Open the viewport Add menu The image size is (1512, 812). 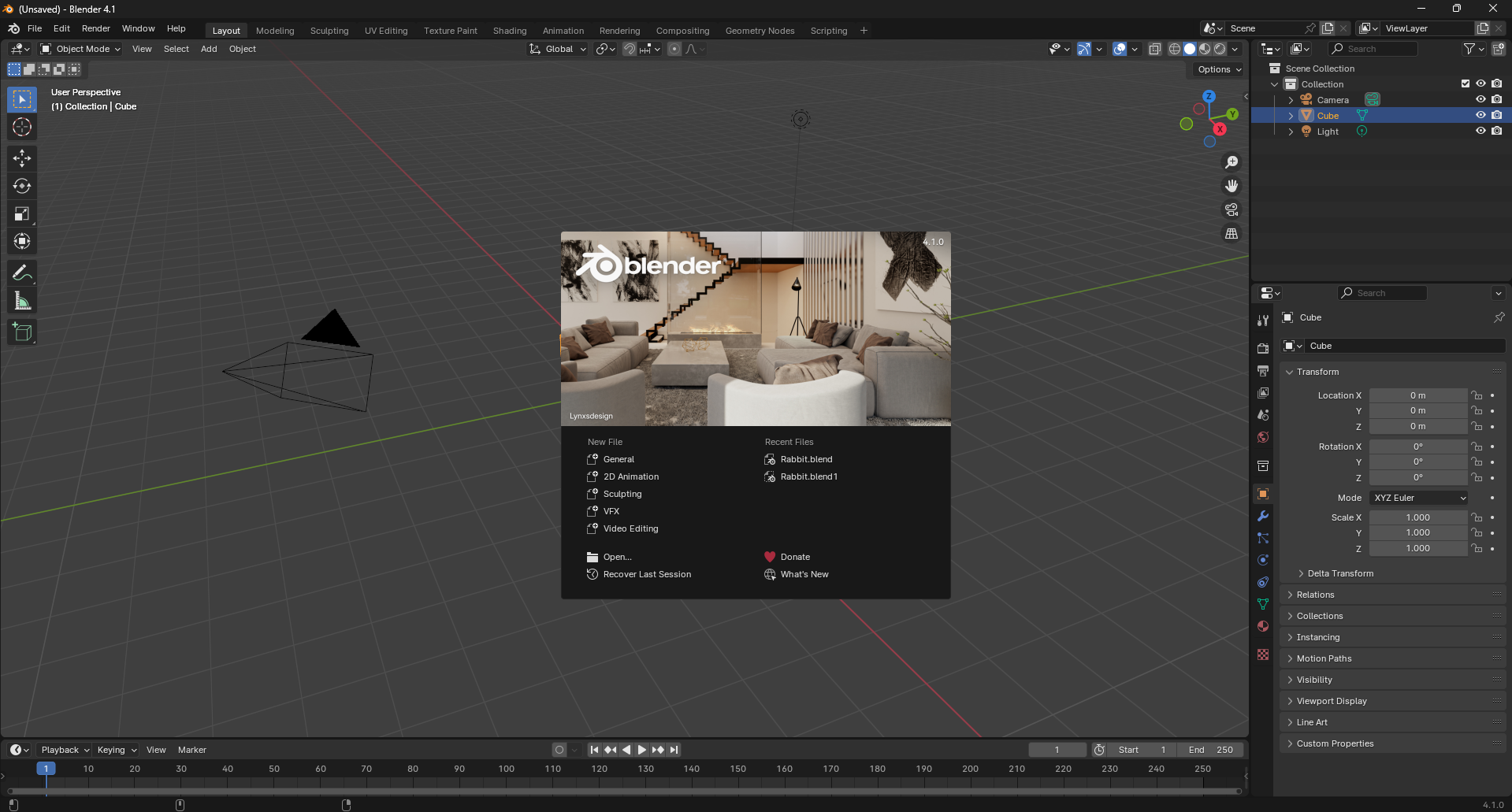pos(209,49)
